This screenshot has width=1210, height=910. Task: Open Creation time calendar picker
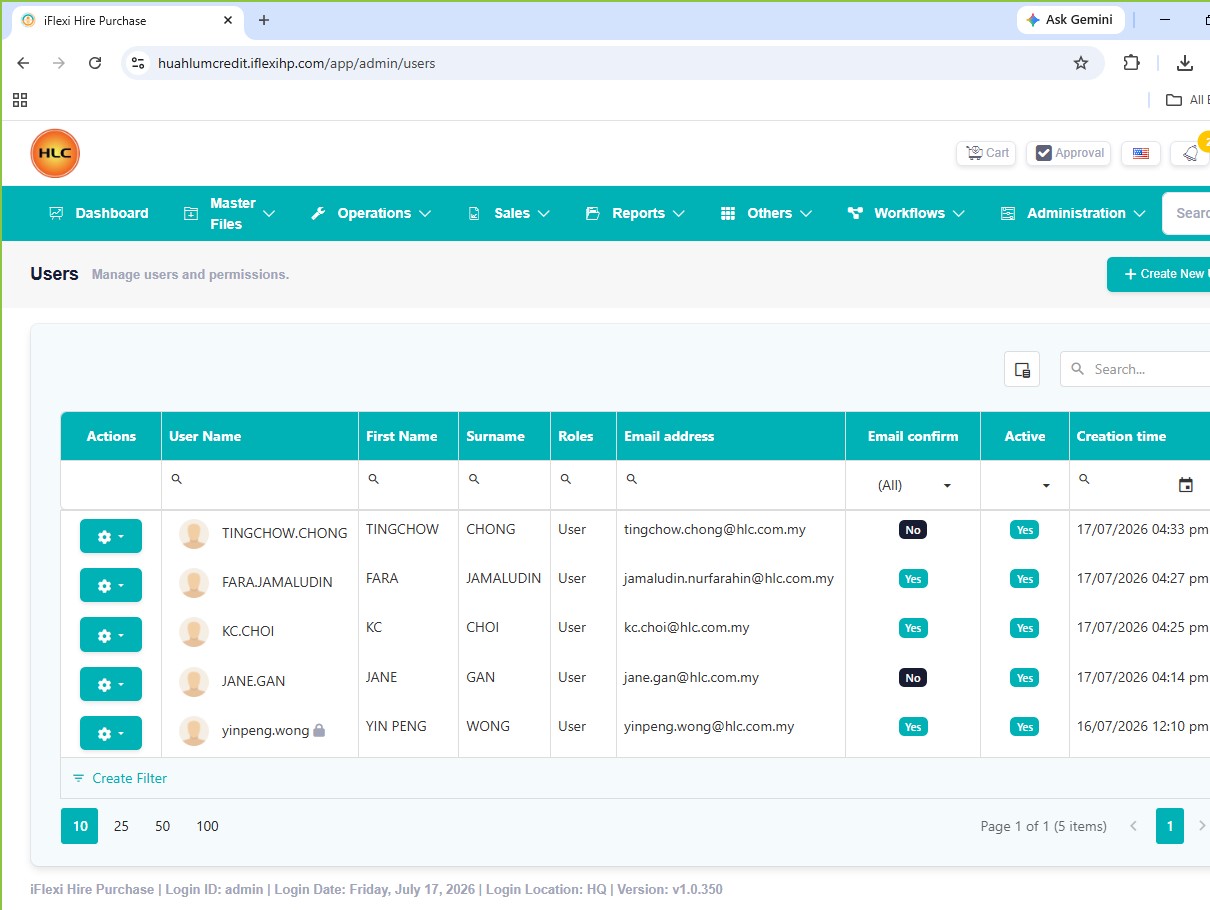1186,485
